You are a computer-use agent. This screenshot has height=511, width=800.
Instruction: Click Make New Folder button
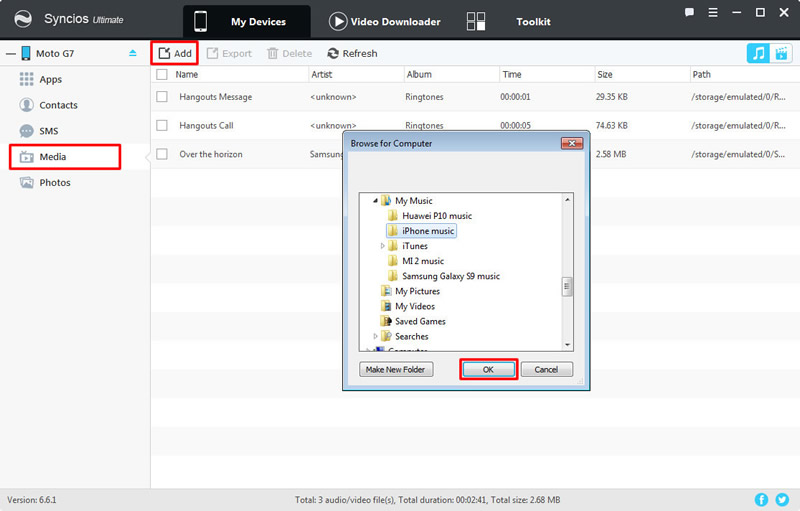pos(396,369)
